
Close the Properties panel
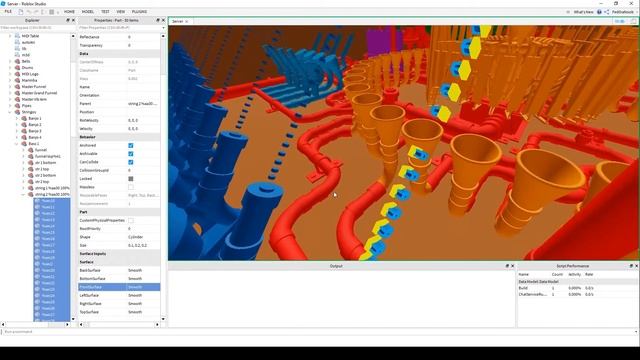tap(163, 20)
